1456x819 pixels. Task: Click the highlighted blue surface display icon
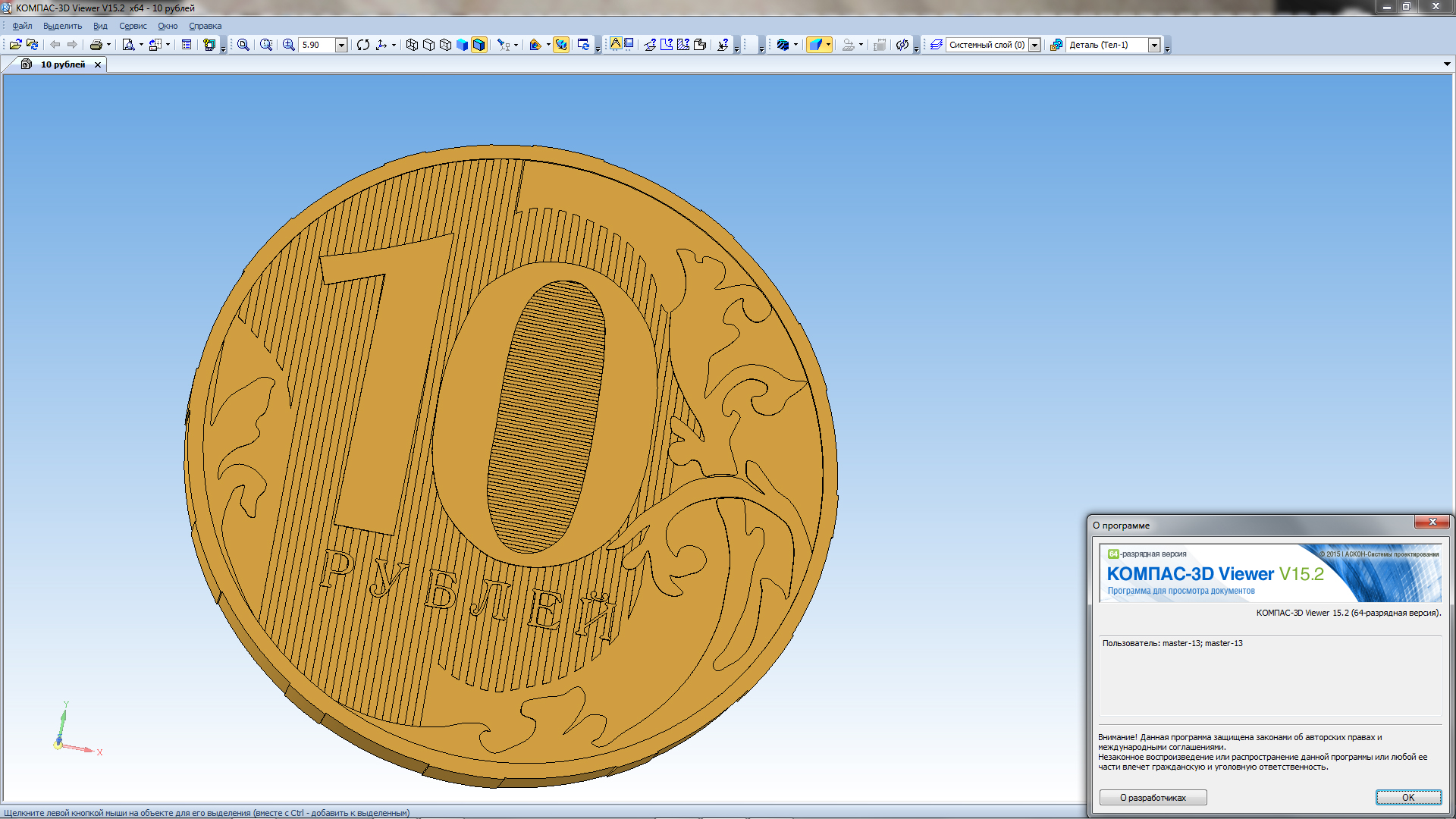pyautogui.click(x=815, y=45)
